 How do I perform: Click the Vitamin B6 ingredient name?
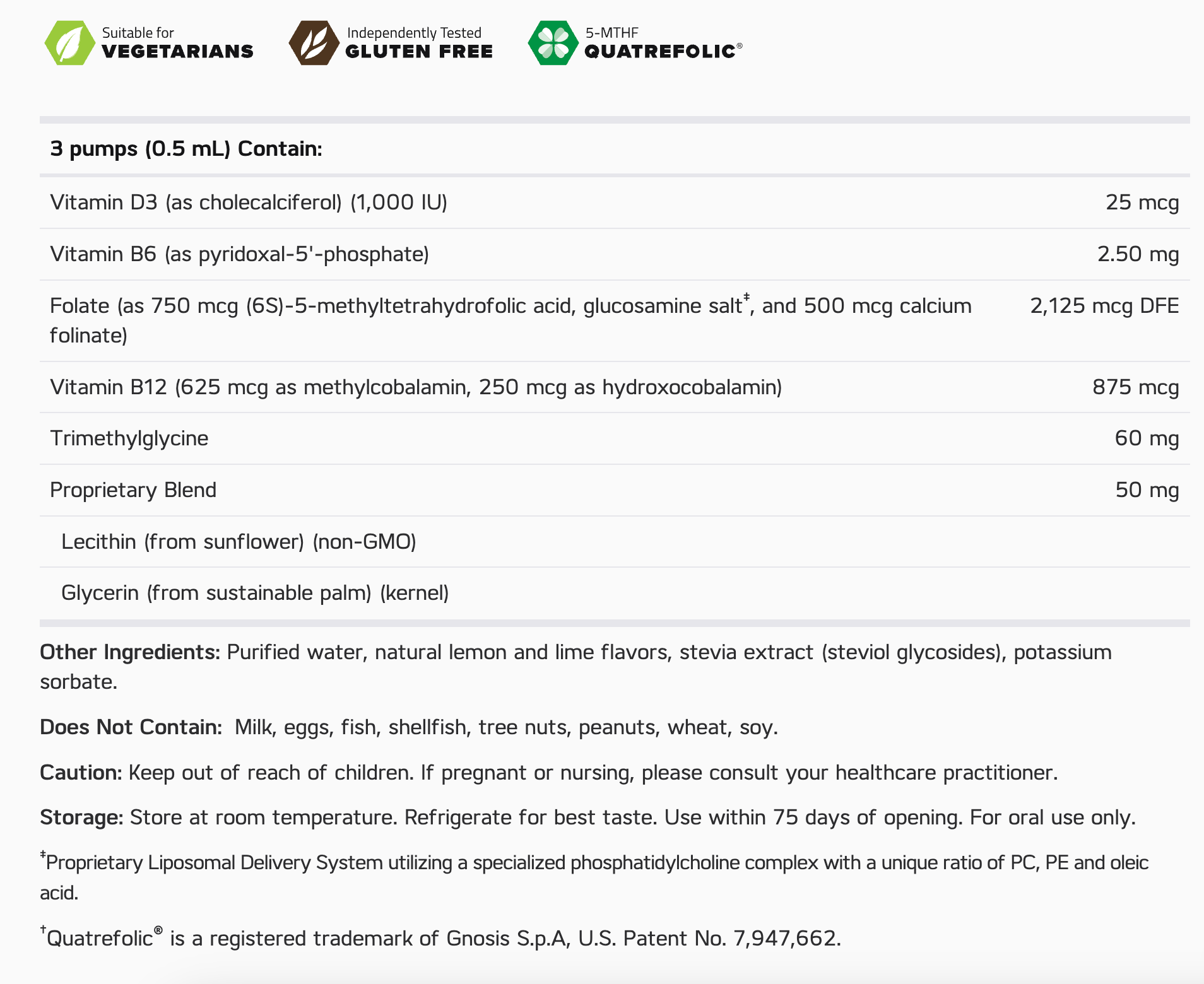click(239, 254)
